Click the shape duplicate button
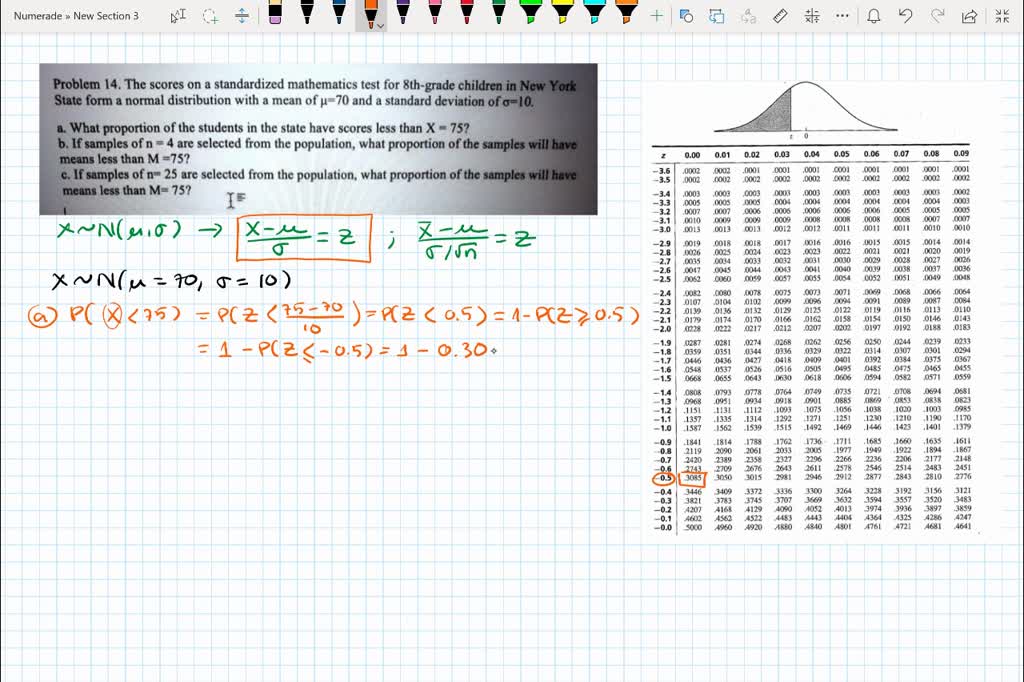The height and width of the screenshot is (682, 1024). click(x=717, y=16)
